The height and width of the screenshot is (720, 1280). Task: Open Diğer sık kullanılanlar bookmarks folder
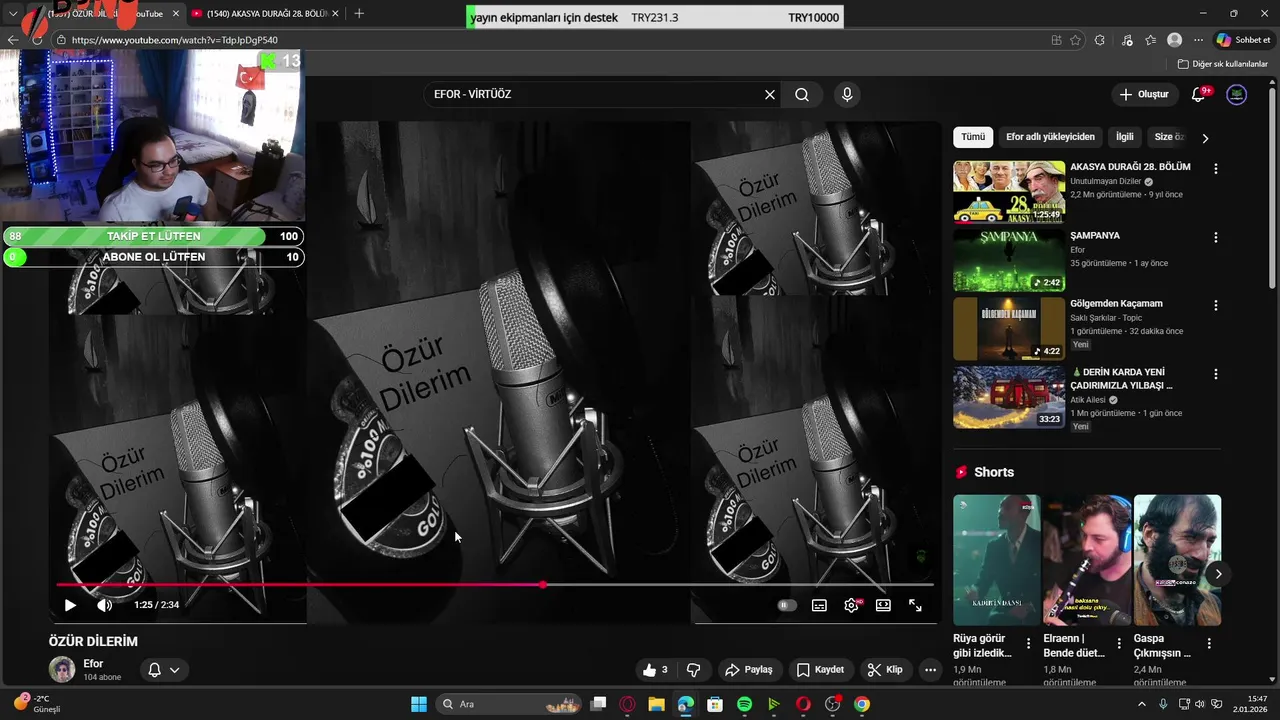(x=1223, y=64)
